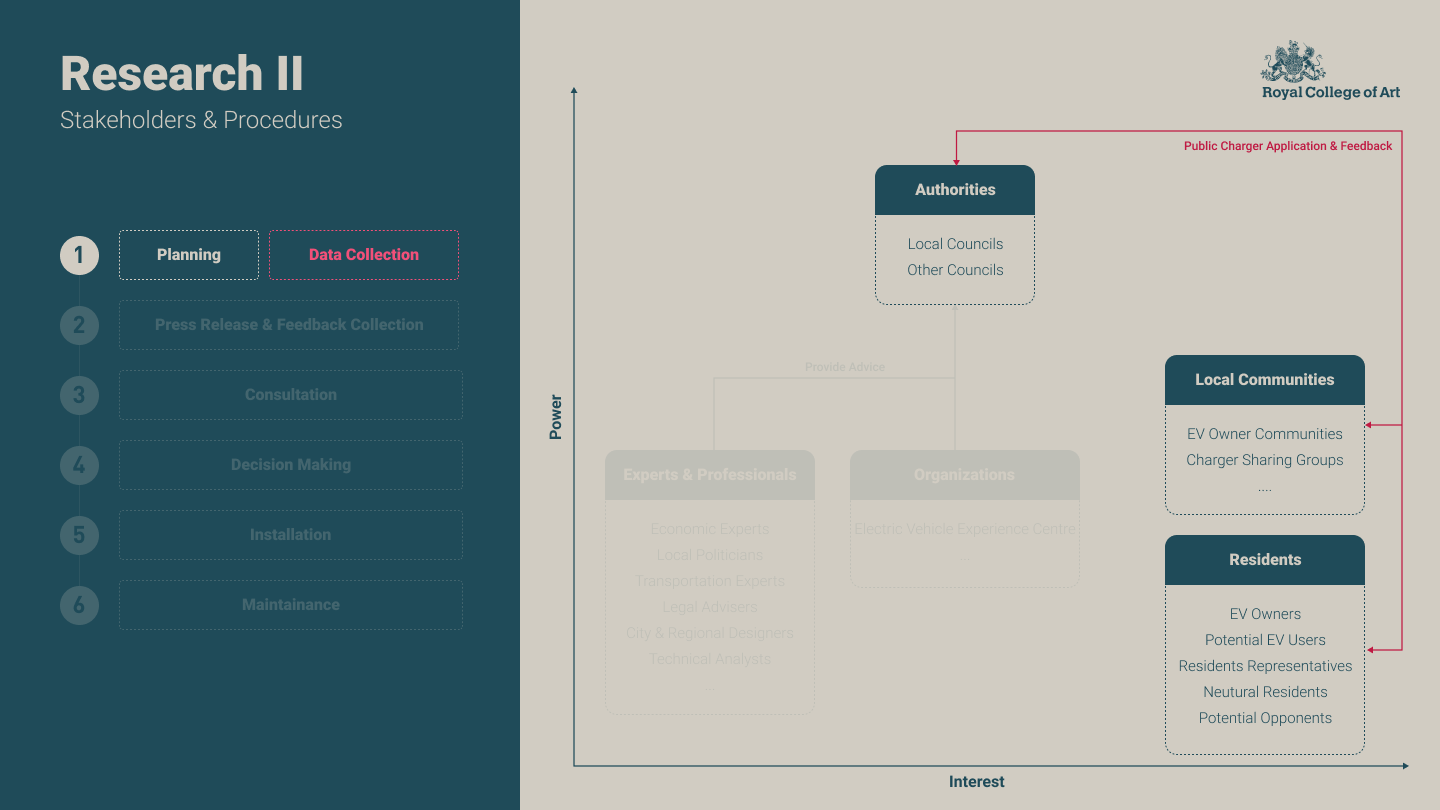
Task: Click Potential Opponents entry
Action: pyautogui.click(x=1265, y=718)
